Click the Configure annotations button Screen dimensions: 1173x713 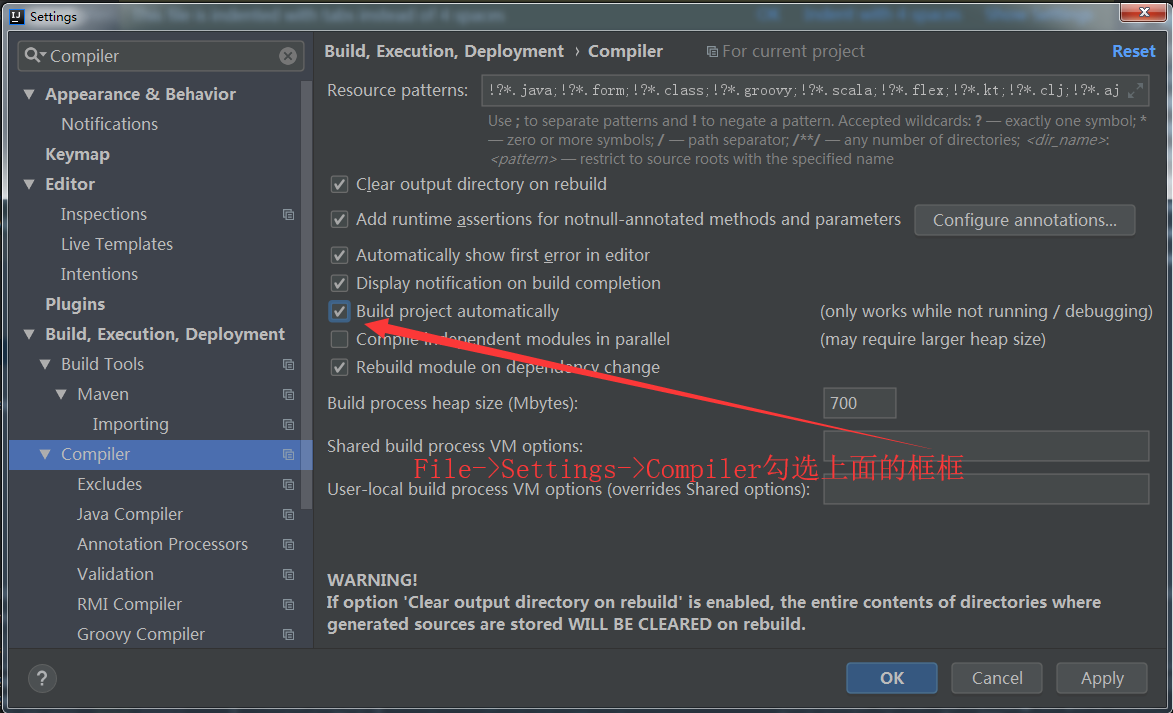coord(1024,220)
